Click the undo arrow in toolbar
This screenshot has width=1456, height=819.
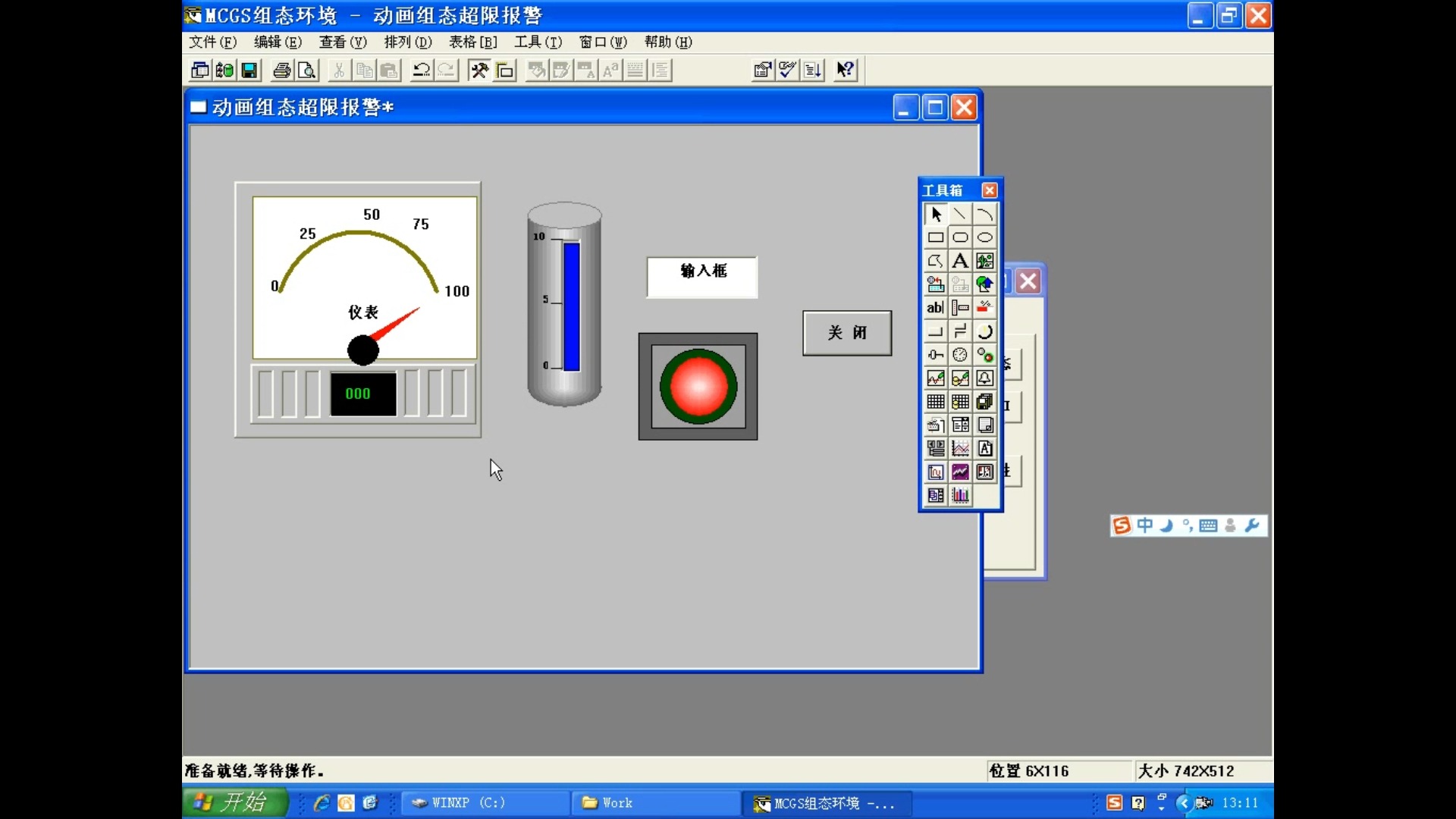coord(421,71)
